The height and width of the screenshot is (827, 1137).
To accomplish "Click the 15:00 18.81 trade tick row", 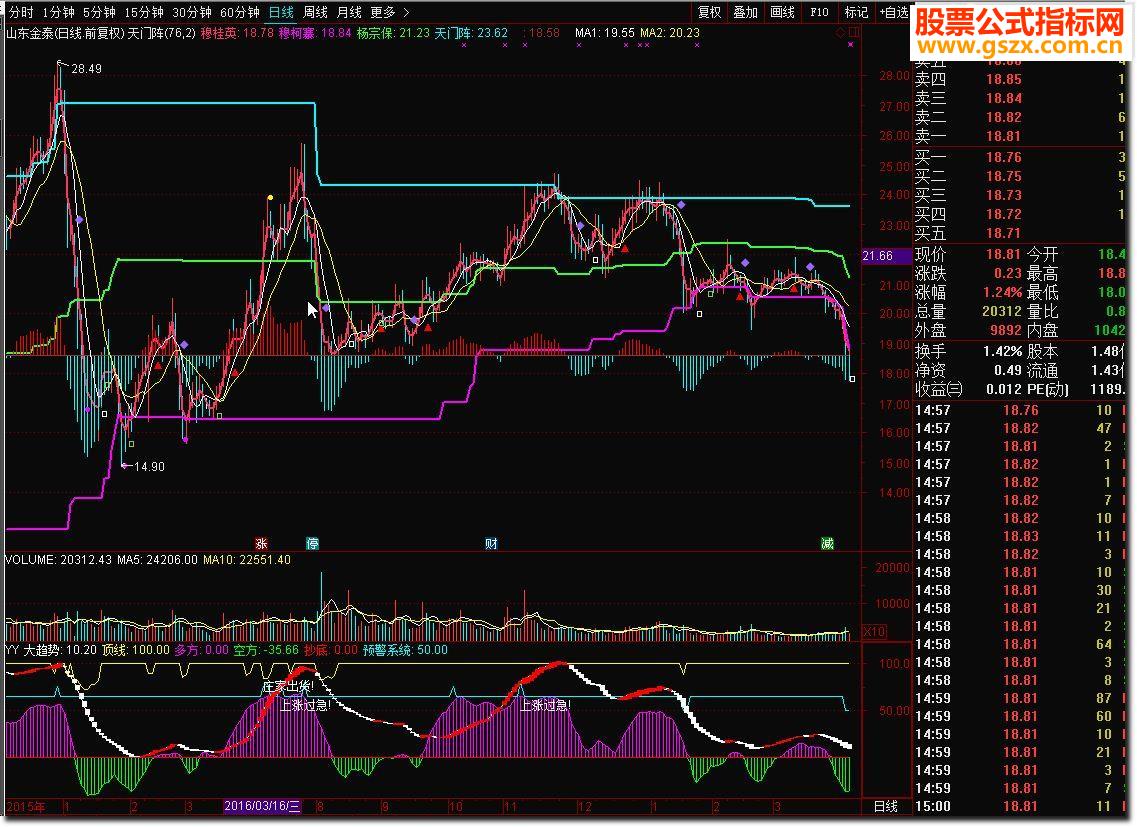I will [1020, 806].
